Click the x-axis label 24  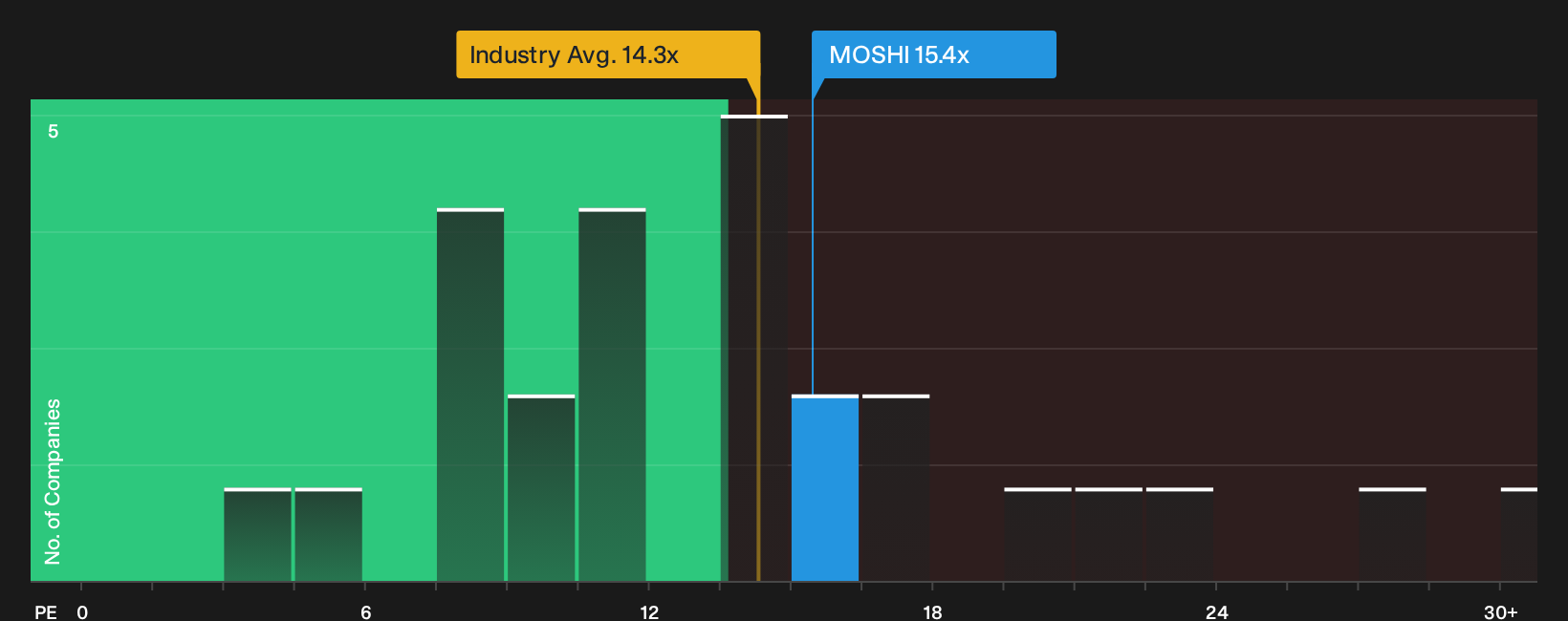(x=1216, y=611)
